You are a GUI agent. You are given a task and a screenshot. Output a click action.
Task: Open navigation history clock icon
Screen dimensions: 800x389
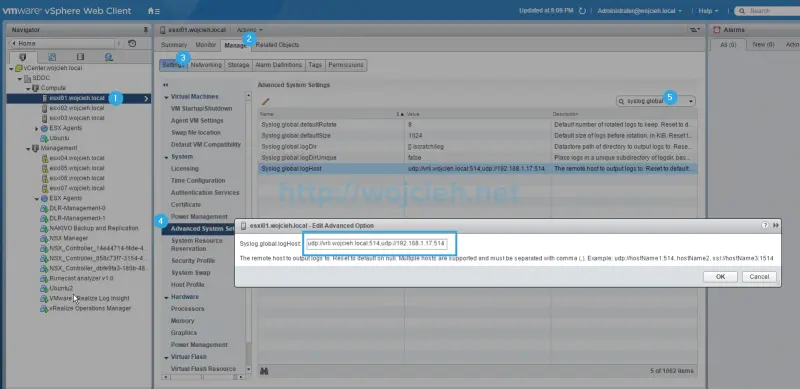coord(132,43)
